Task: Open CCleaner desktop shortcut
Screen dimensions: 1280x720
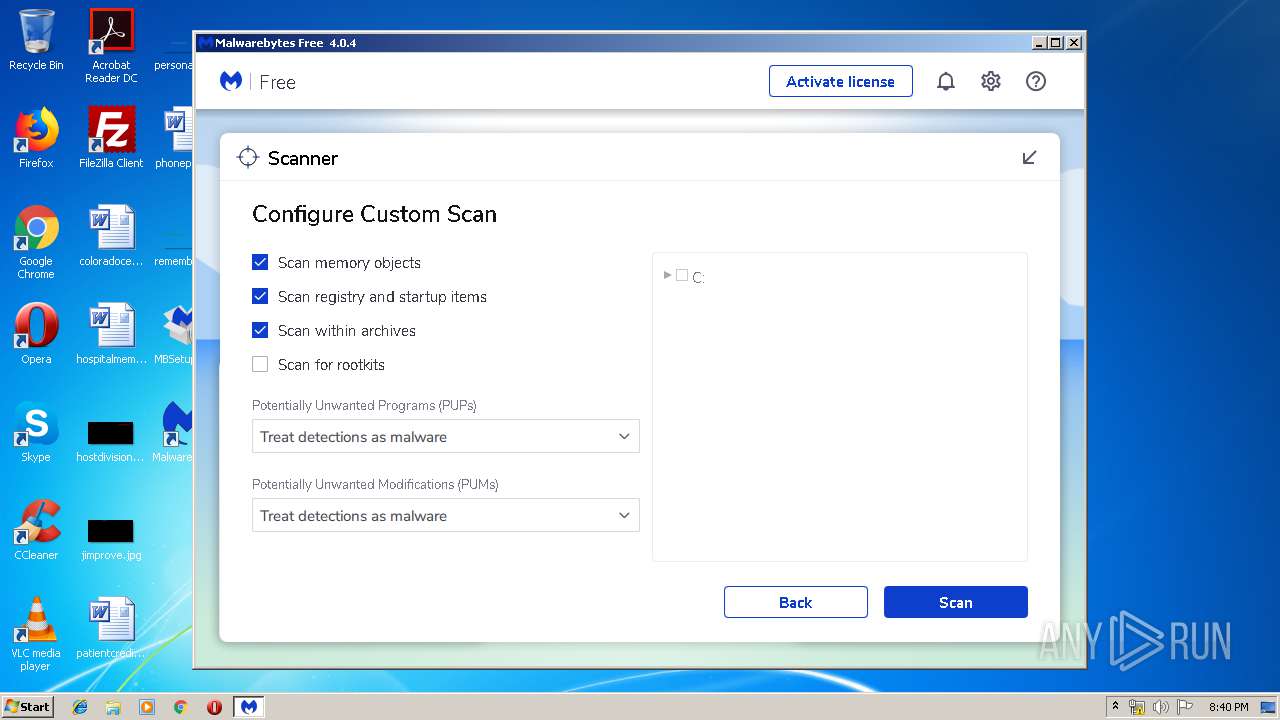Action: pos(36,530)
